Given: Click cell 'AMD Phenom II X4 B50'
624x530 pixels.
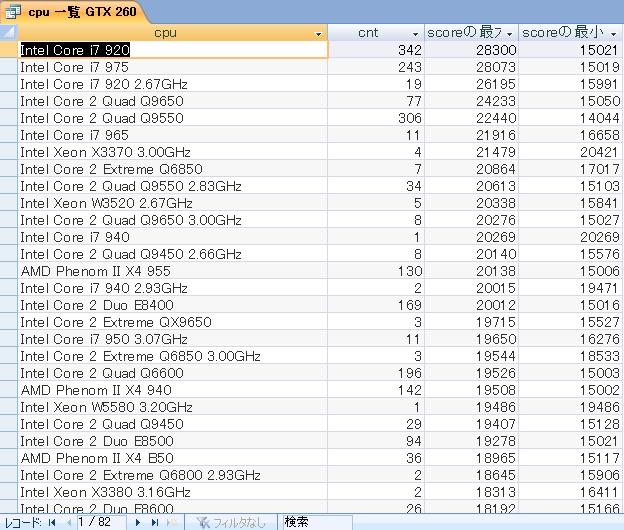Looking at the screenshot, I should (x=173, y=458).
